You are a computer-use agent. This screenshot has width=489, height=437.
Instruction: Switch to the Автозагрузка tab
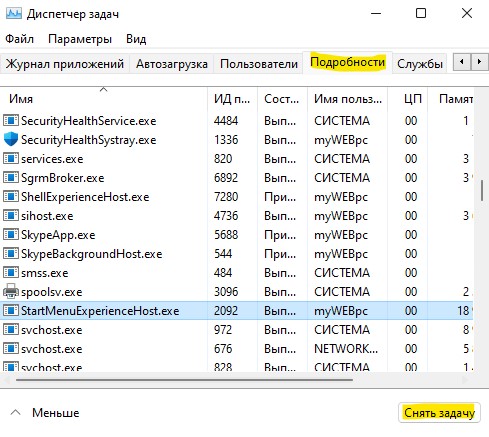tap(172, 63)
